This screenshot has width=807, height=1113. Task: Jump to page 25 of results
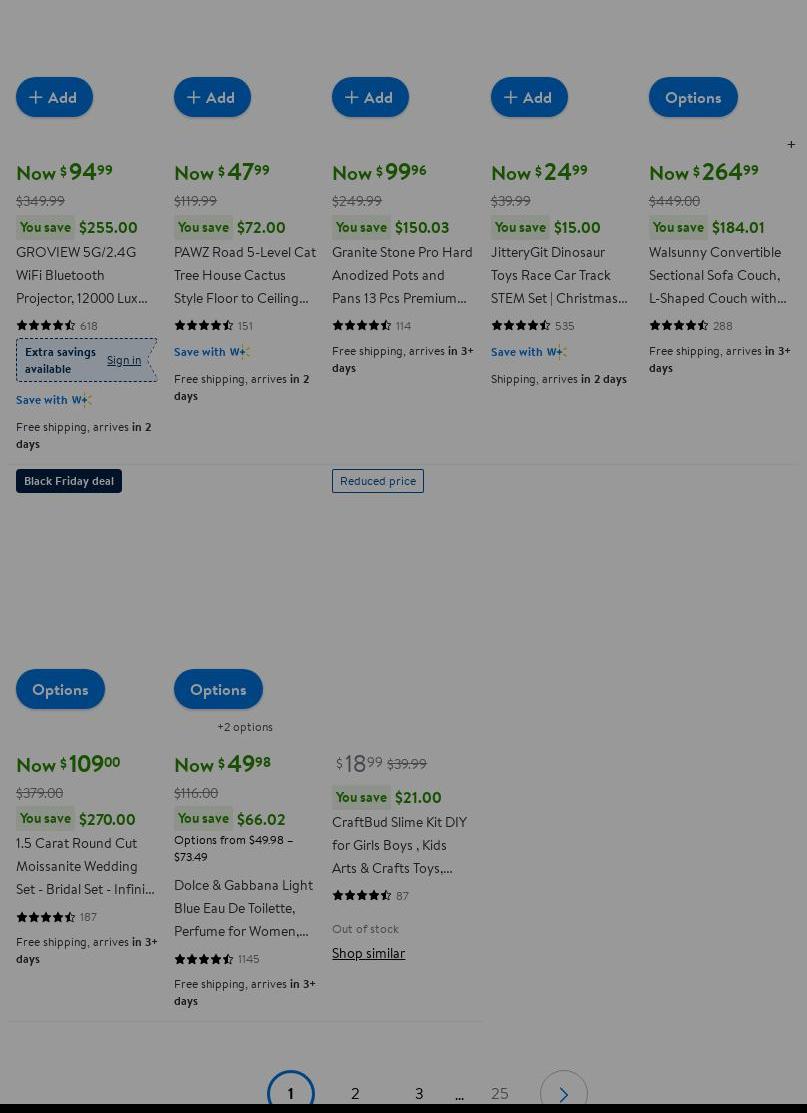(500, 1093)
